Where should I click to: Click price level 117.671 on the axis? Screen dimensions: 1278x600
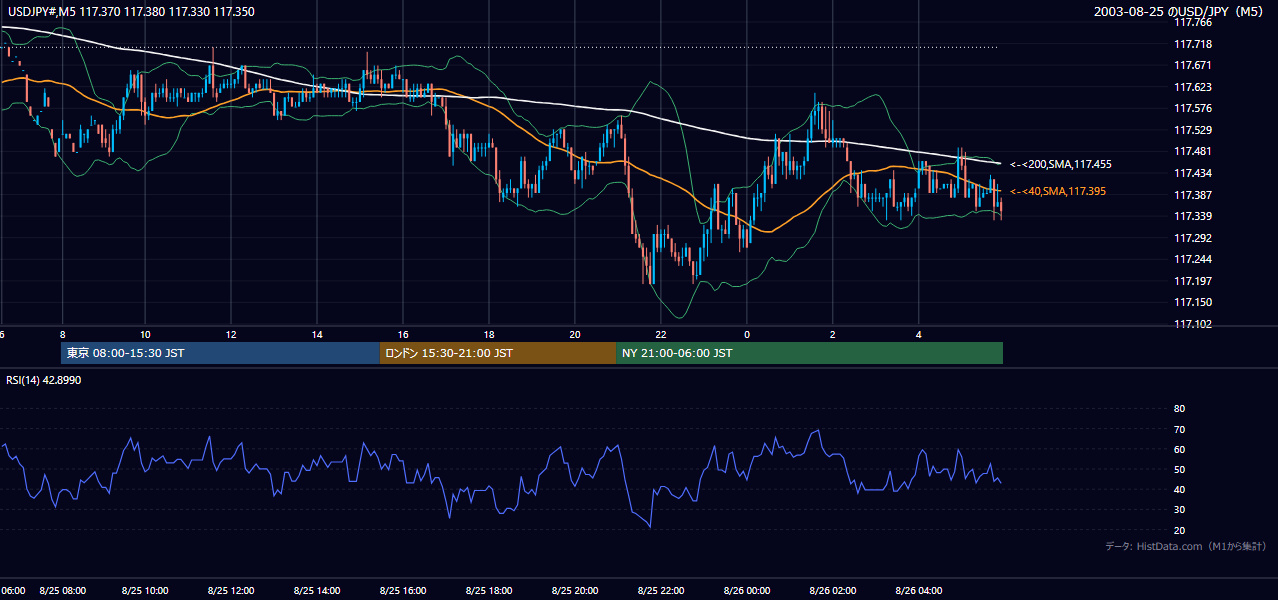click(x=1192, y=65)
